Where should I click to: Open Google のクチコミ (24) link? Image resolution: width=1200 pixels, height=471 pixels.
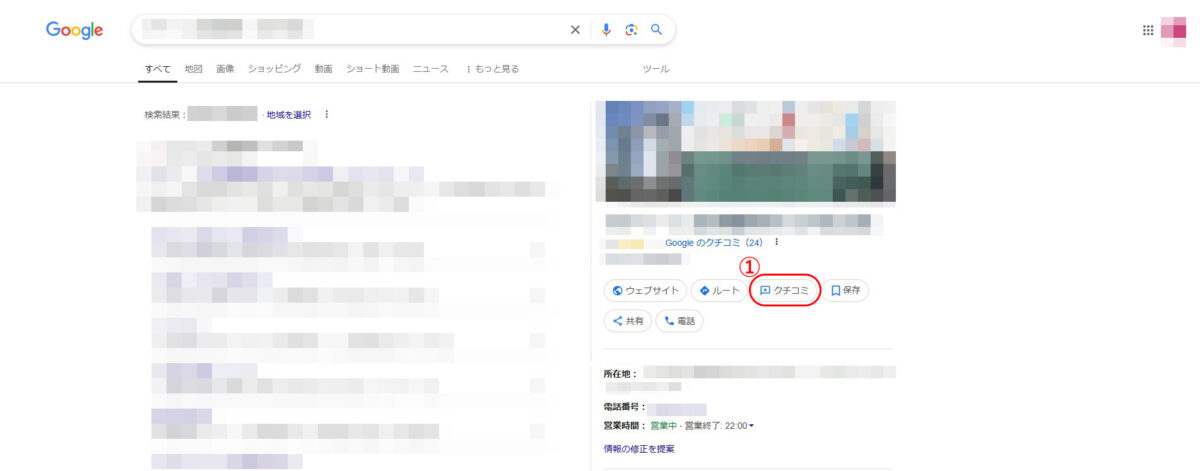tap(714, 243)
